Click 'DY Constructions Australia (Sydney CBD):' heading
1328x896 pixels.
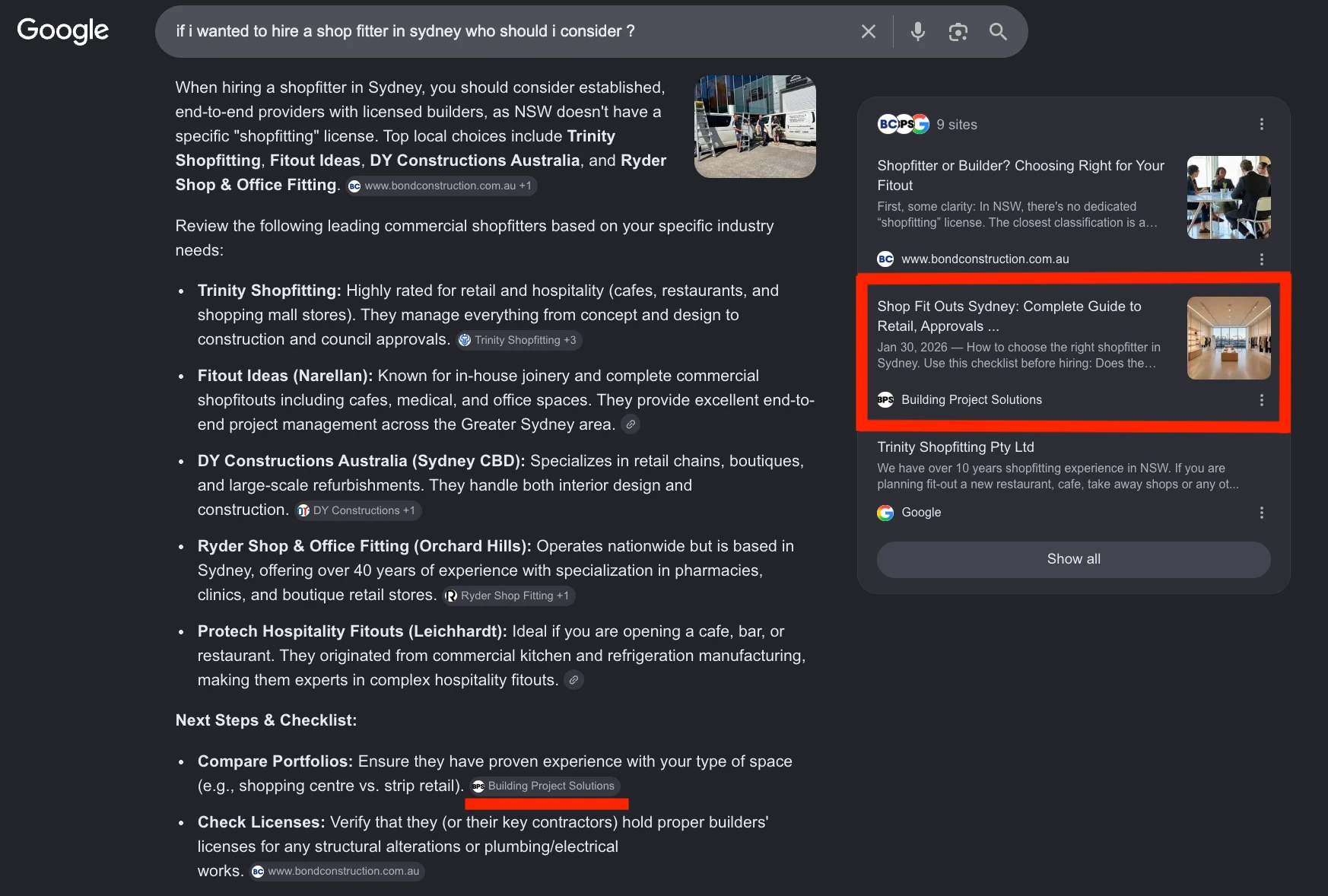point(361,461)
